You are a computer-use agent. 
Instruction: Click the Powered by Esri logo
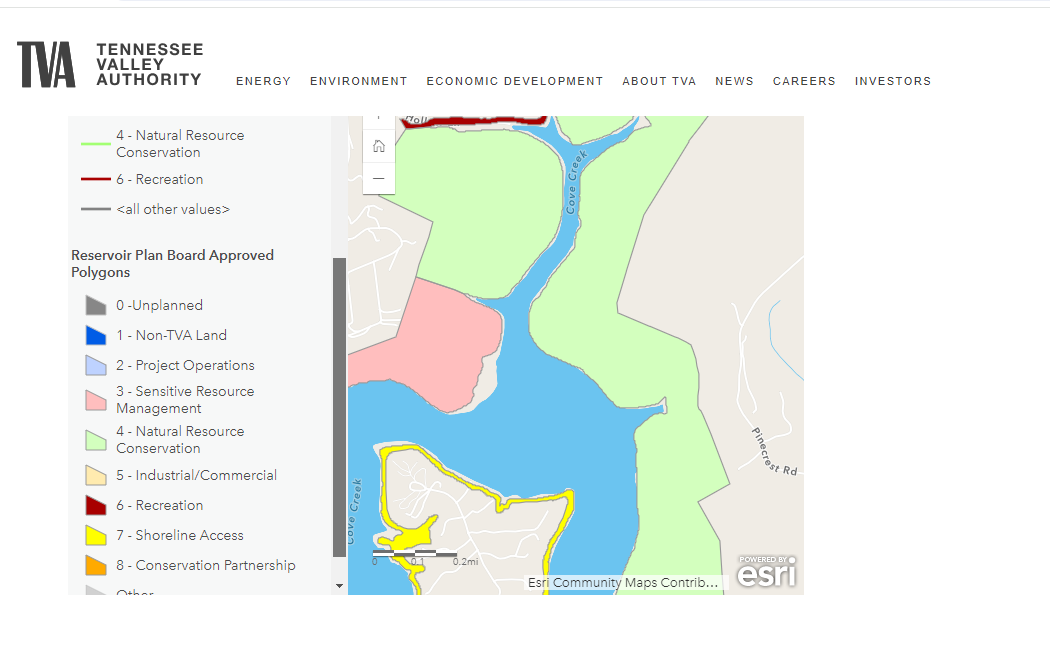tap(767, 572)
